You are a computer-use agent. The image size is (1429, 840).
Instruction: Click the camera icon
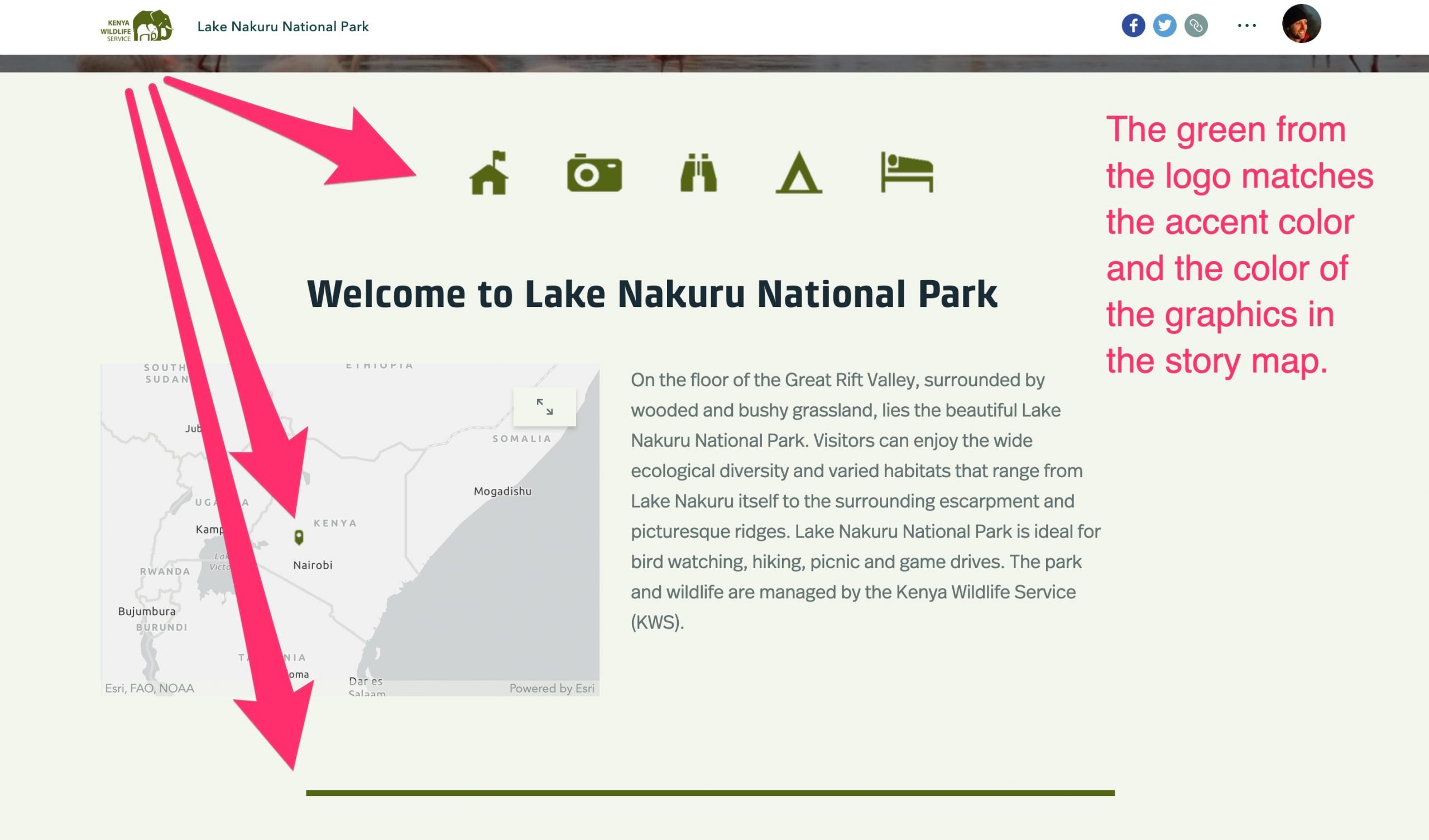pyautogui.click(x=594, y=172)
